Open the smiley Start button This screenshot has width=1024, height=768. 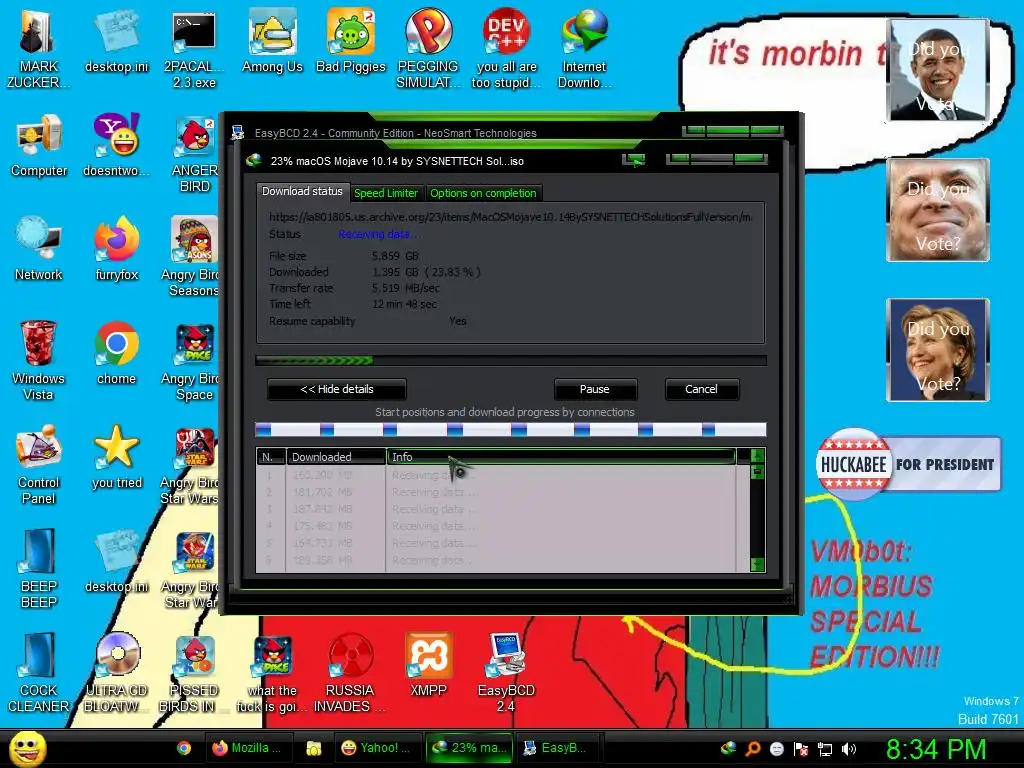pos(27,748)
